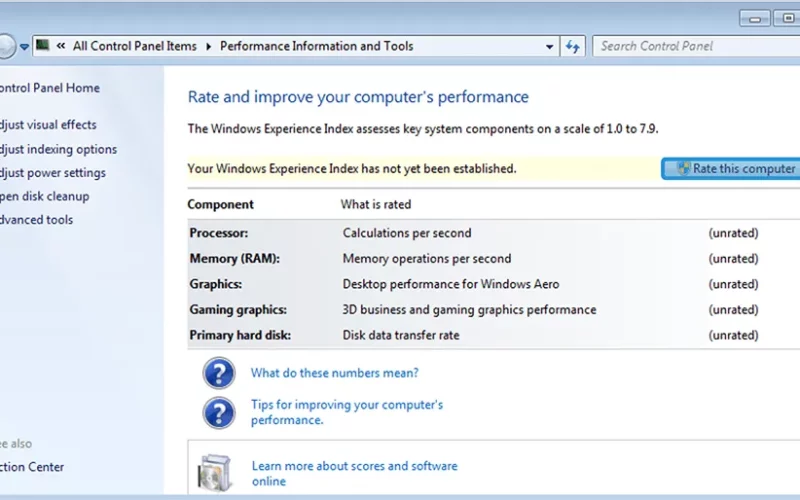Click the refresh icon beside the address bar
The image size is (800, 500).
coord(572,46)
